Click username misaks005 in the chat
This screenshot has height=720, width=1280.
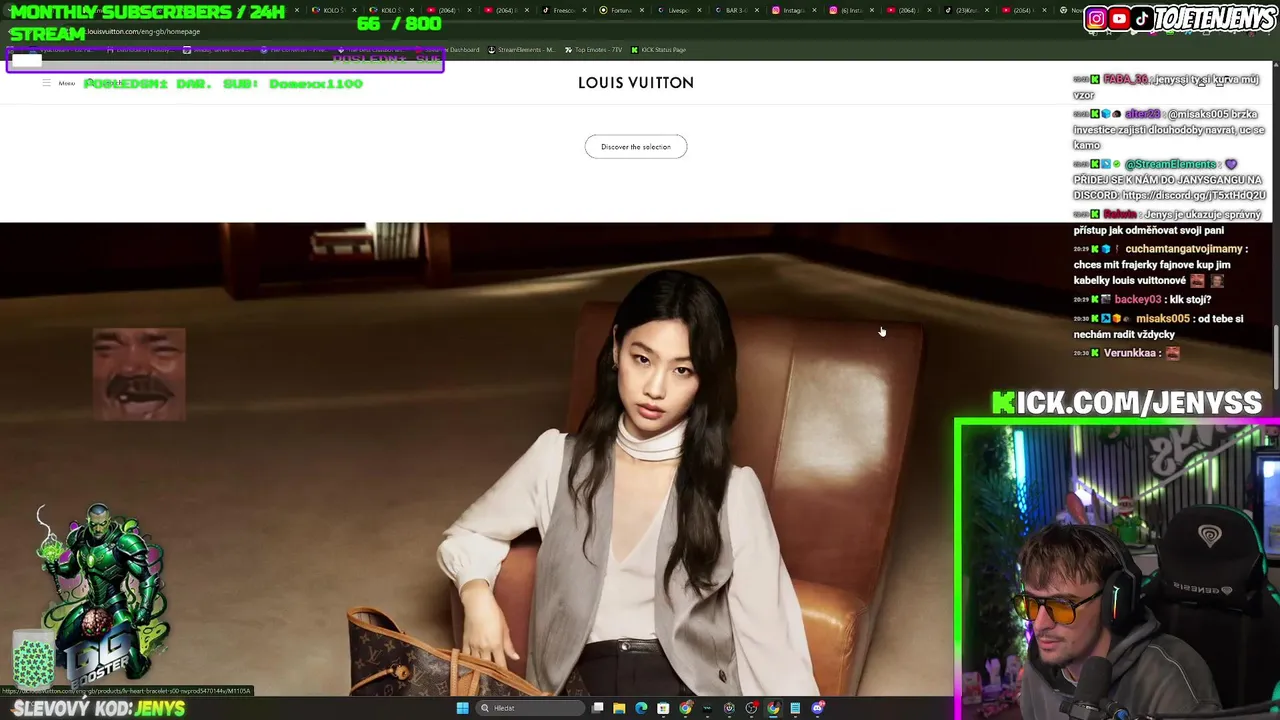[x=1163, y=318]
